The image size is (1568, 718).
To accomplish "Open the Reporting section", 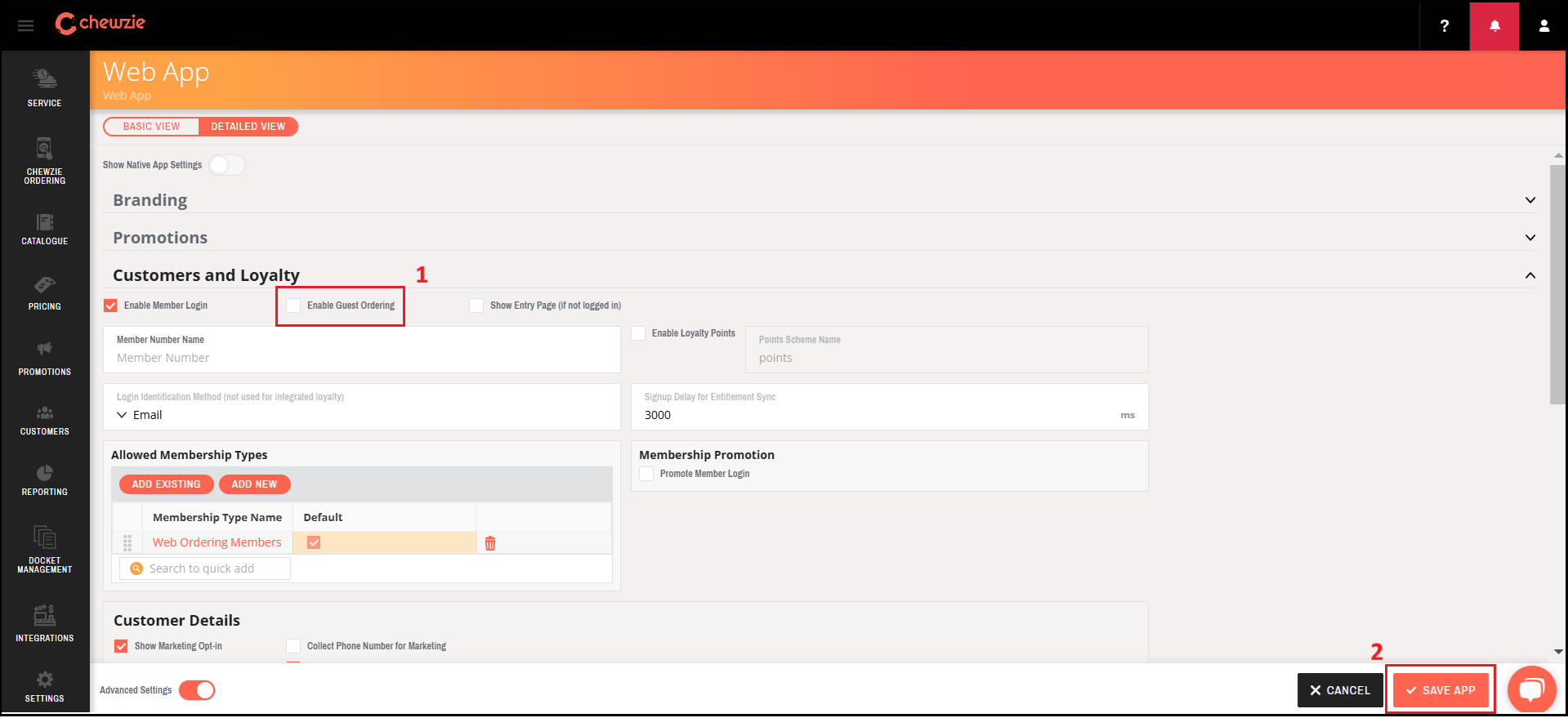I will click(x=45, y=480).
